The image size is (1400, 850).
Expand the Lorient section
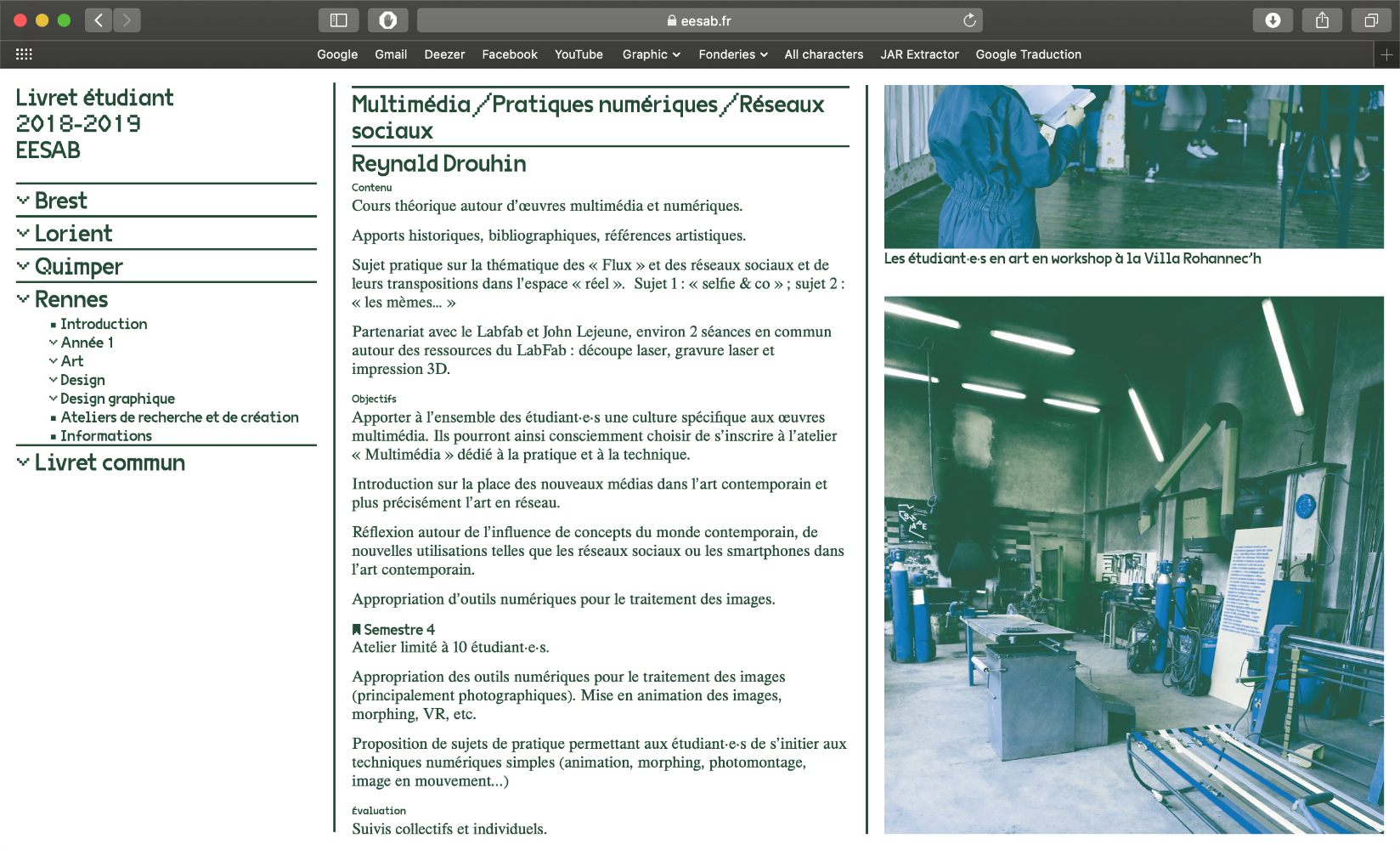[73, 234]
